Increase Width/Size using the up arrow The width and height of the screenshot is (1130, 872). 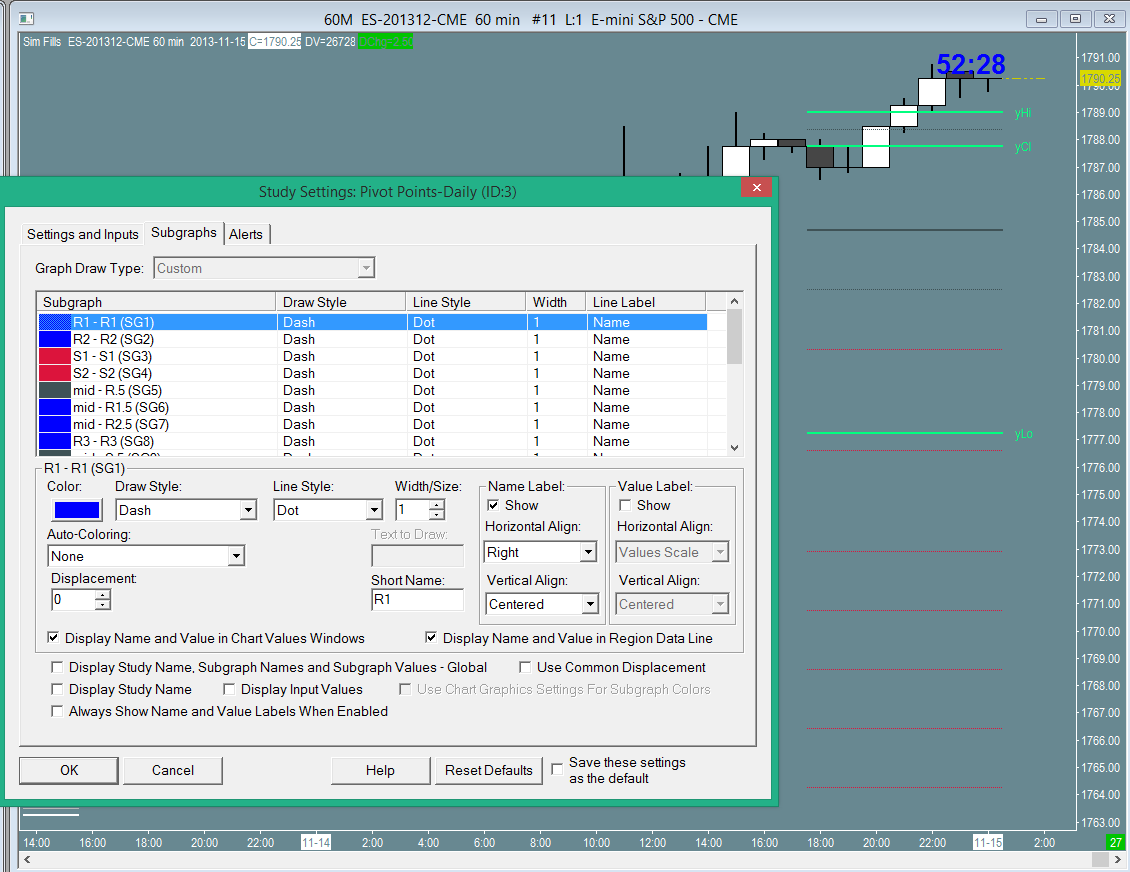pos(437,505)
